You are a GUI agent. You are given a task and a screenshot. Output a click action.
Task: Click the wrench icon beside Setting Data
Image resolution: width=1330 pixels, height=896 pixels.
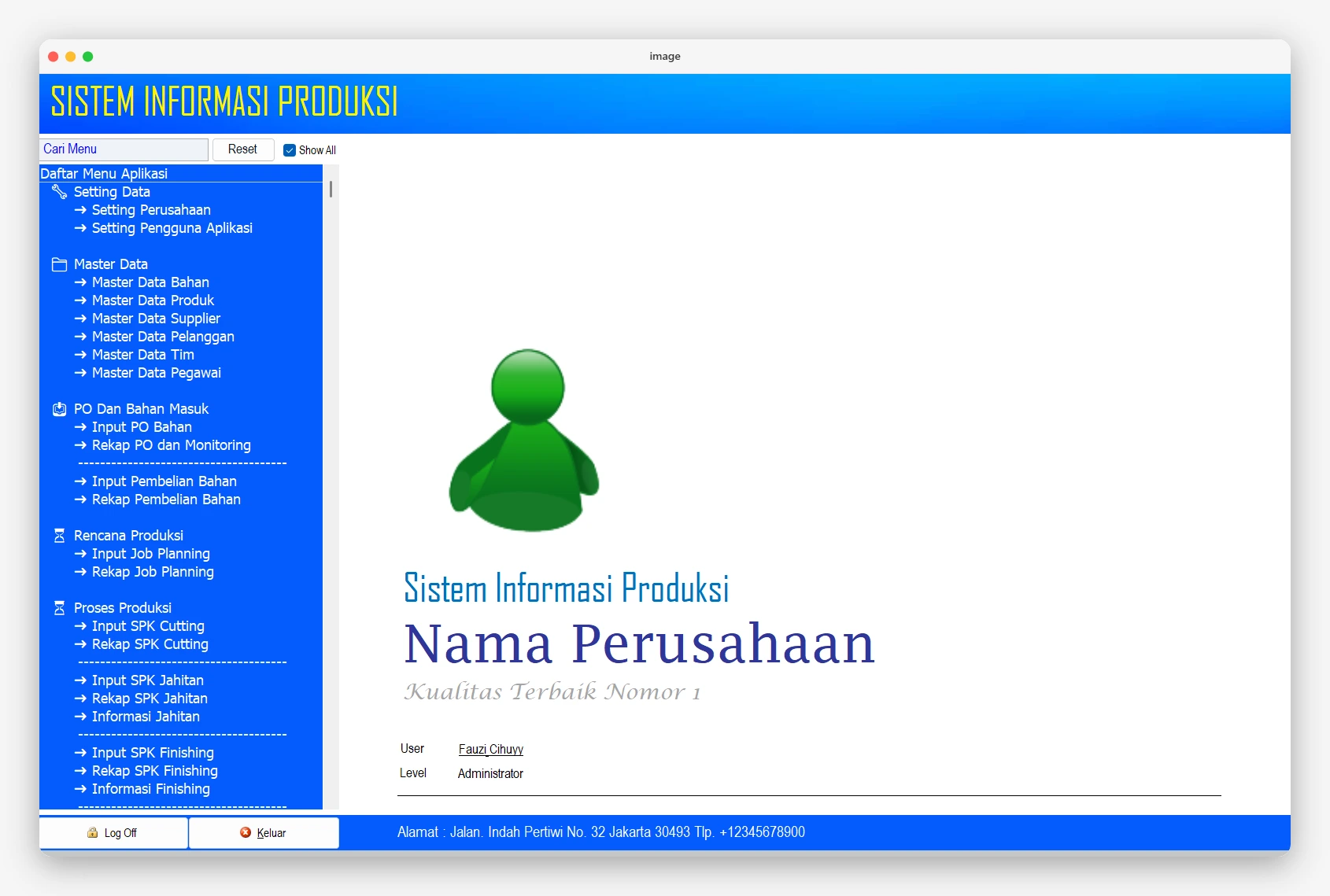[59, 191]
